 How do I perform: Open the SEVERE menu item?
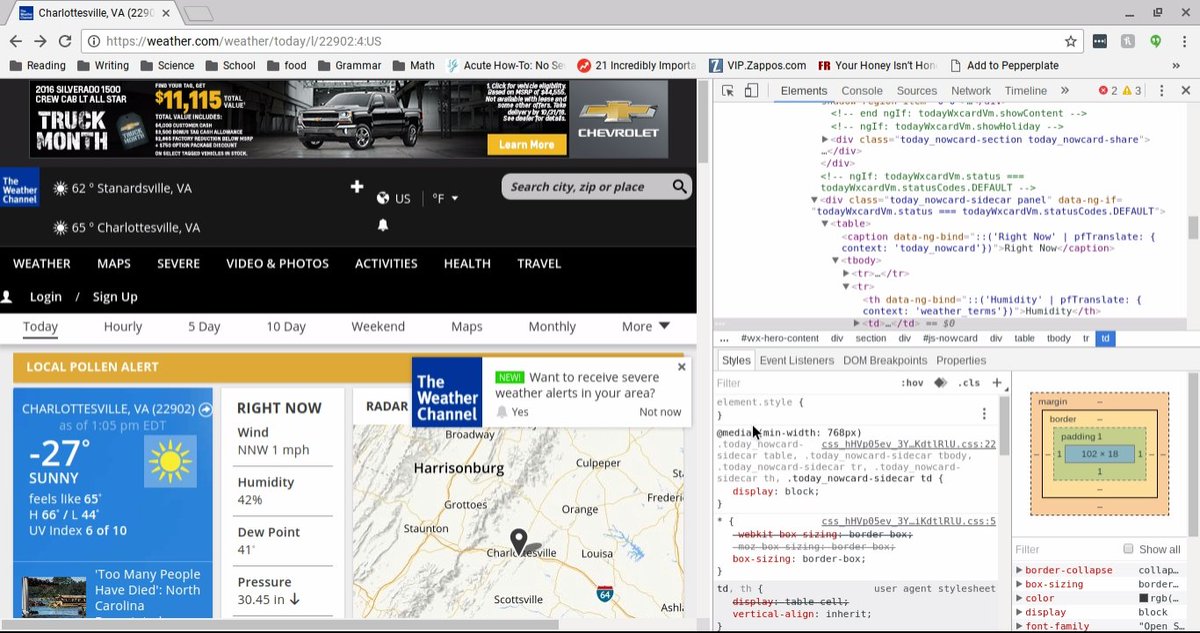178,263
